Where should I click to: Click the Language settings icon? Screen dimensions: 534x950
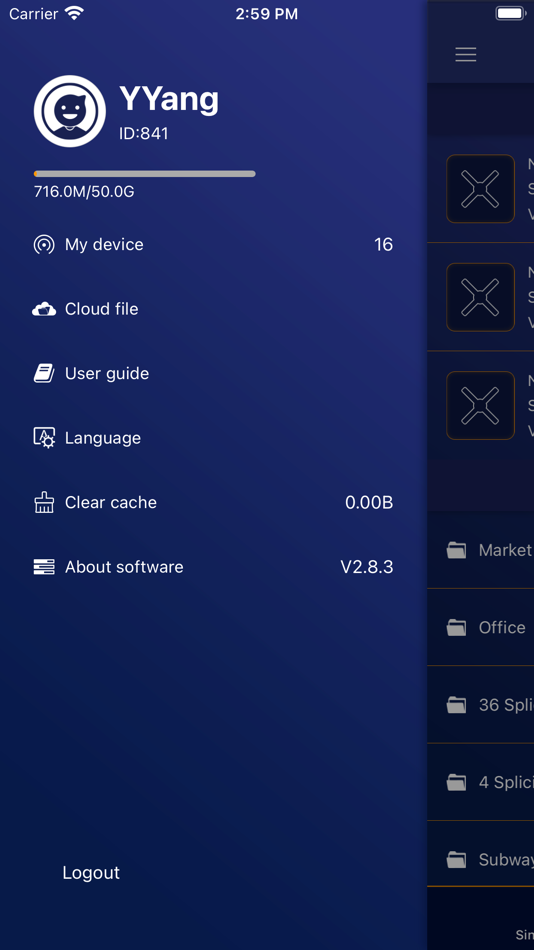point(44,437)
